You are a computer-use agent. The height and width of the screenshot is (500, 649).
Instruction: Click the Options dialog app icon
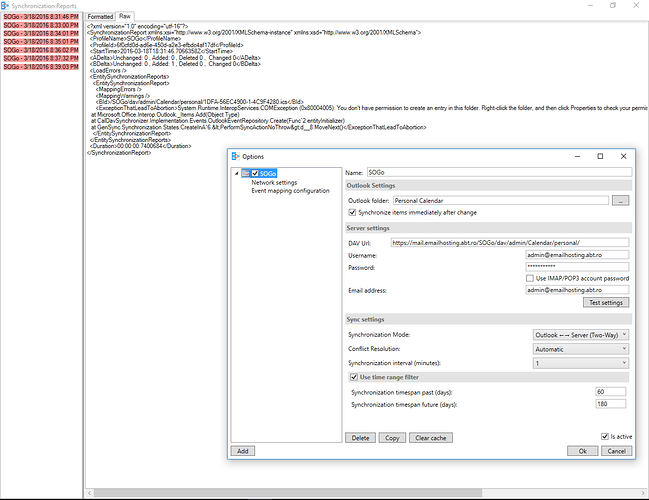coord(236,156)
